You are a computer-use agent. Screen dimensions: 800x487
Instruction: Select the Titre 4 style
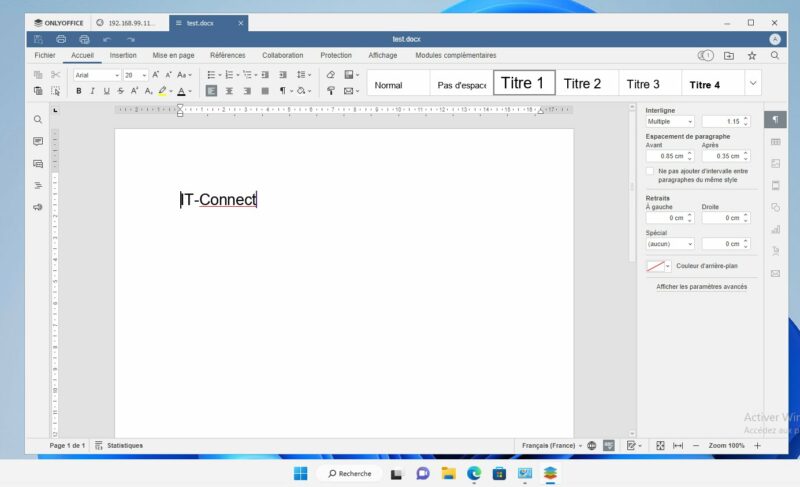click(712, 83)
